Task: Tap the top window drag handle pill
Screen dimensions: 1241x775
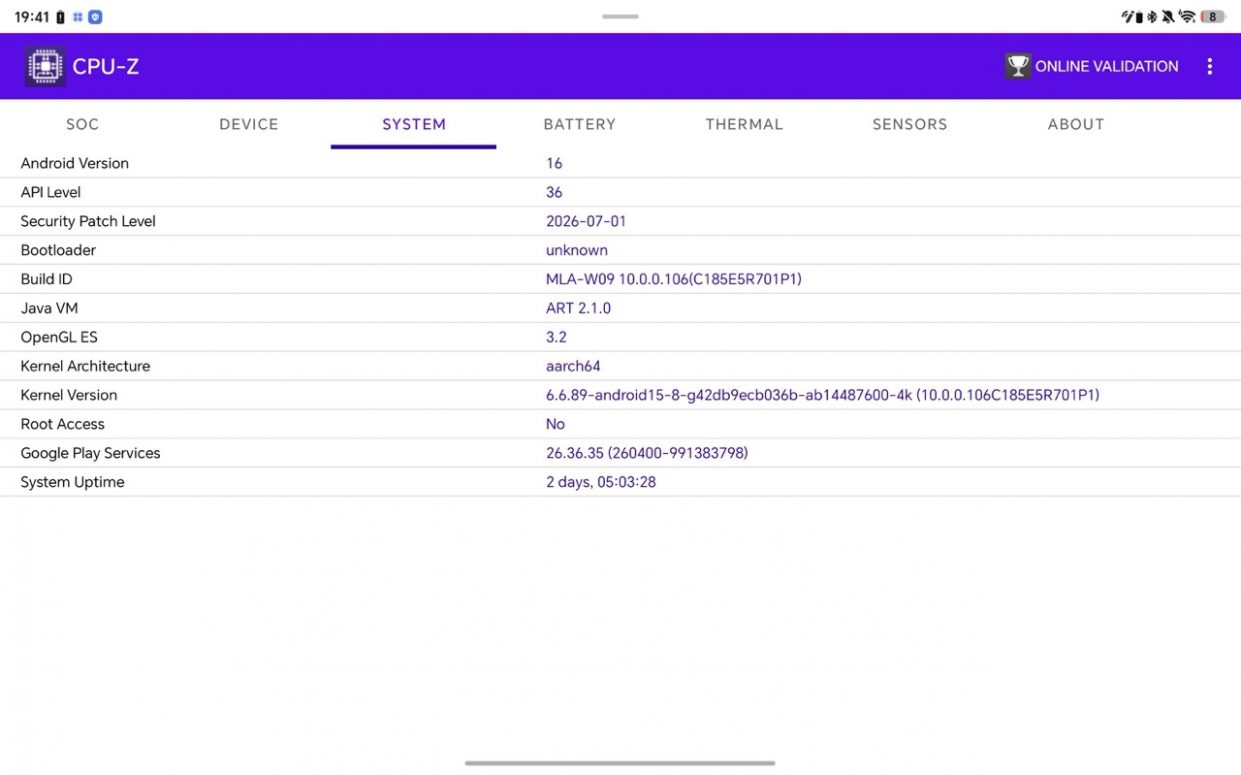Action: pos(620,16)
